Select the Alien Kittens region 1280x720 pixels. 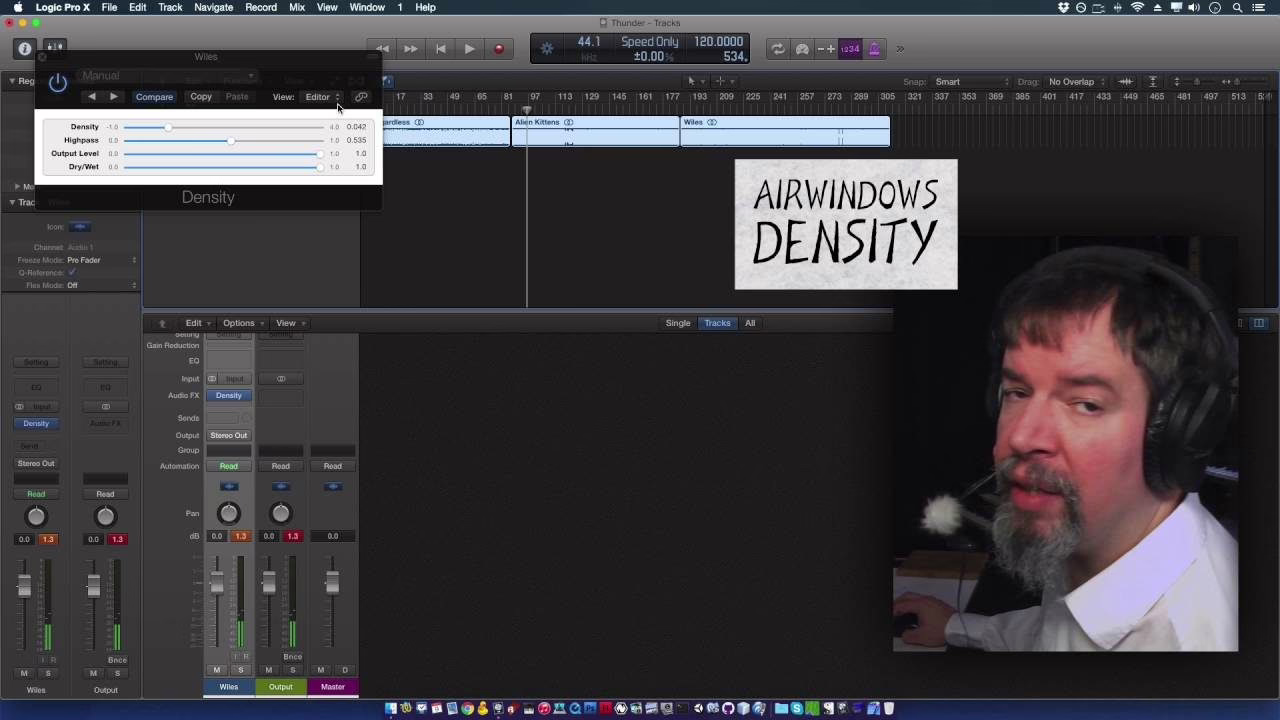click(595, 131)
